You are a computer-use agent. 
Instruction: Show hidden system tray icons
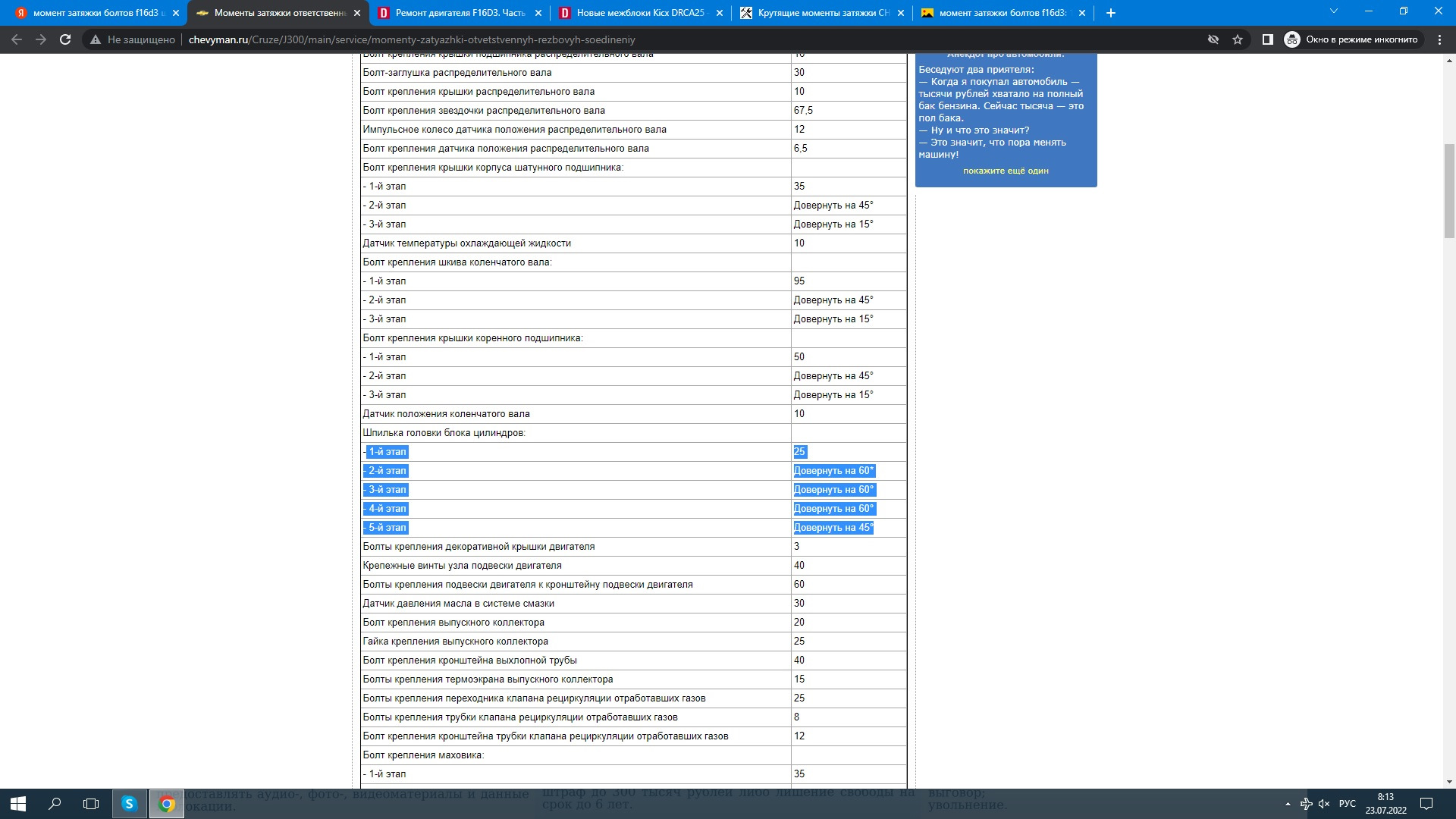click(x=1288, y=804)
